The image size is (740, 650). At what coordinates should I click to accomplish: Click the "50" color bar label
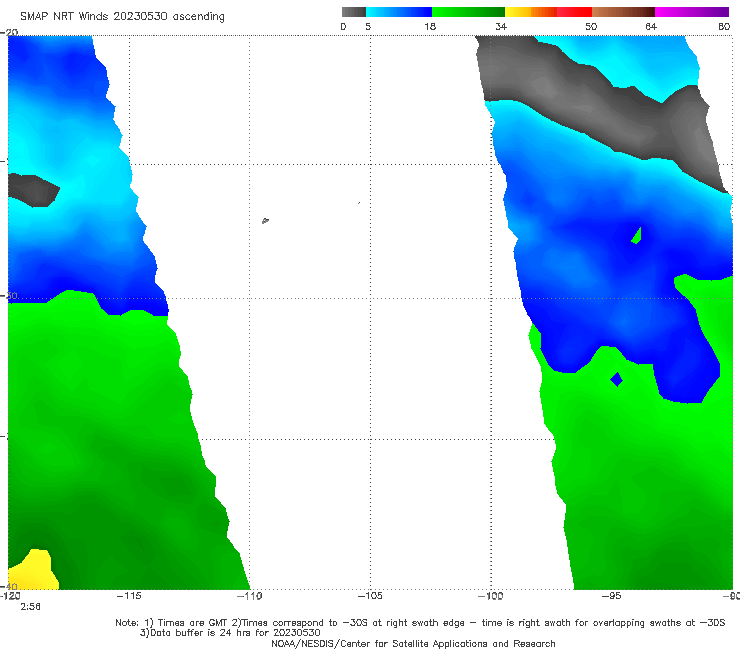tap(591, 26)
